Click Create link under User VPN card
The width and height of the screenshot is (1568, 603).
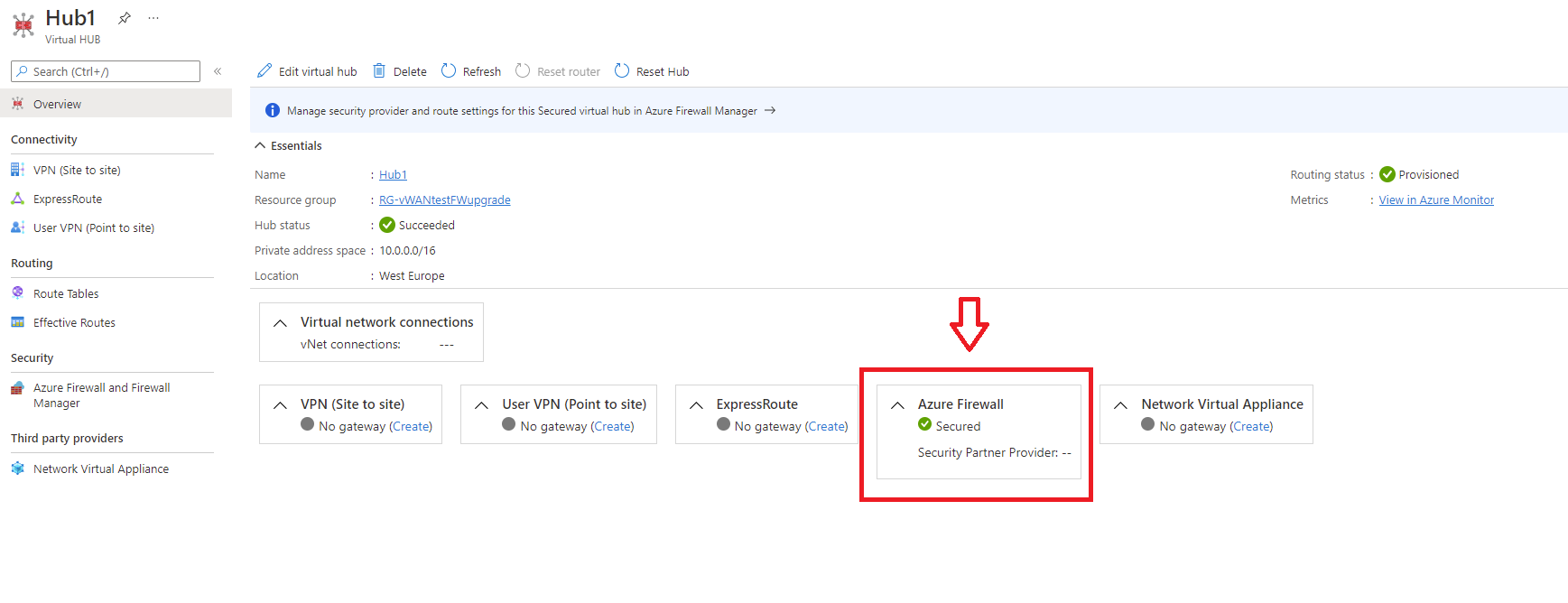point(613,427)
